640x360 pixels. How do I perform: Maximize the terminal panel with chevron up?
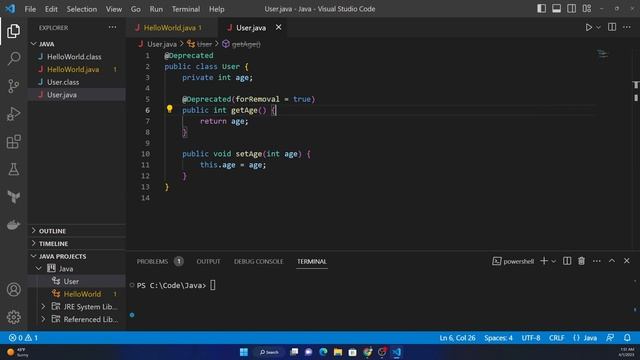(612, 261)
